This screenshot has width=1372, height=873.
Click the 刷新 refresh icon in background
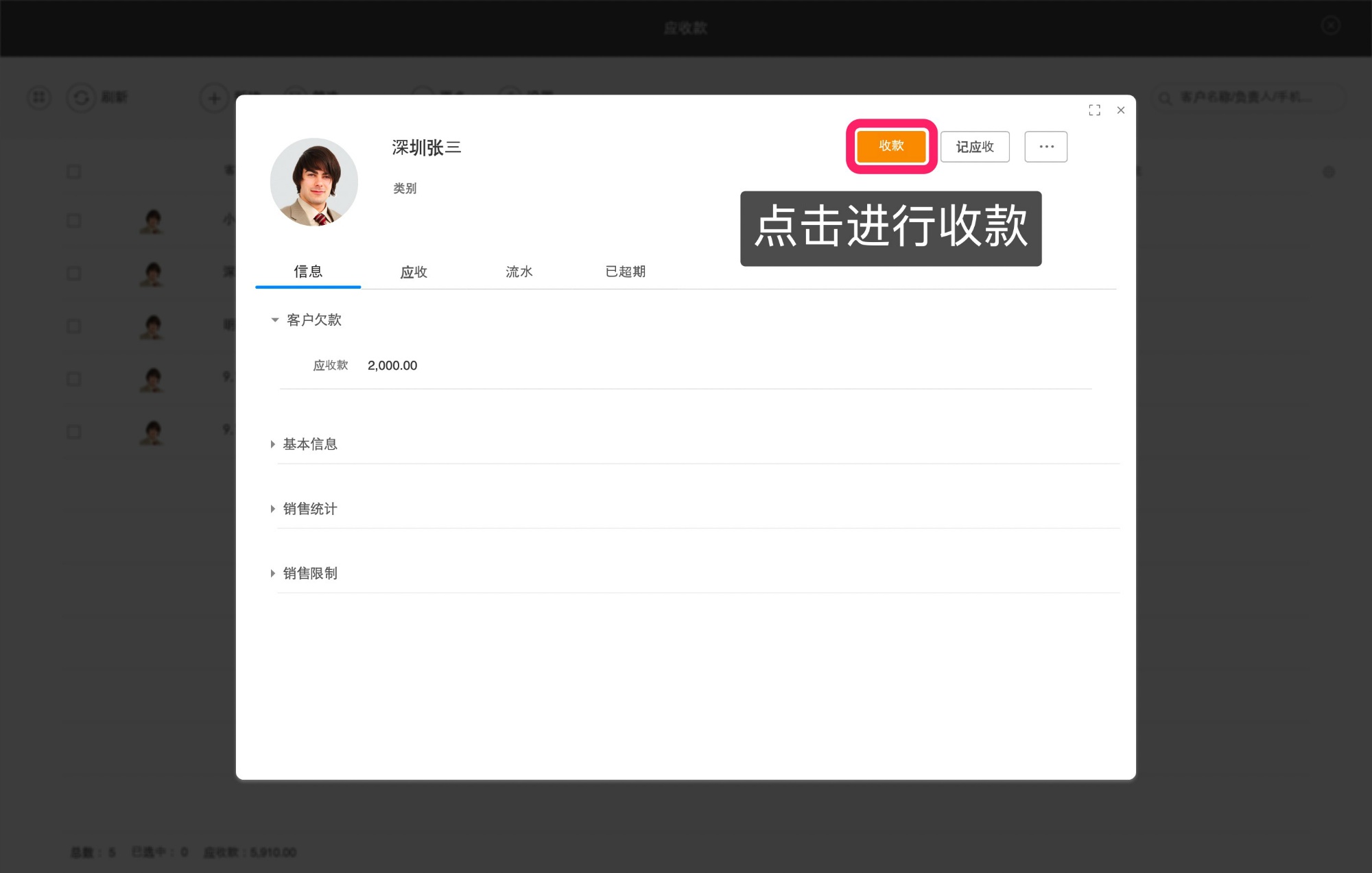click(81, 97)
